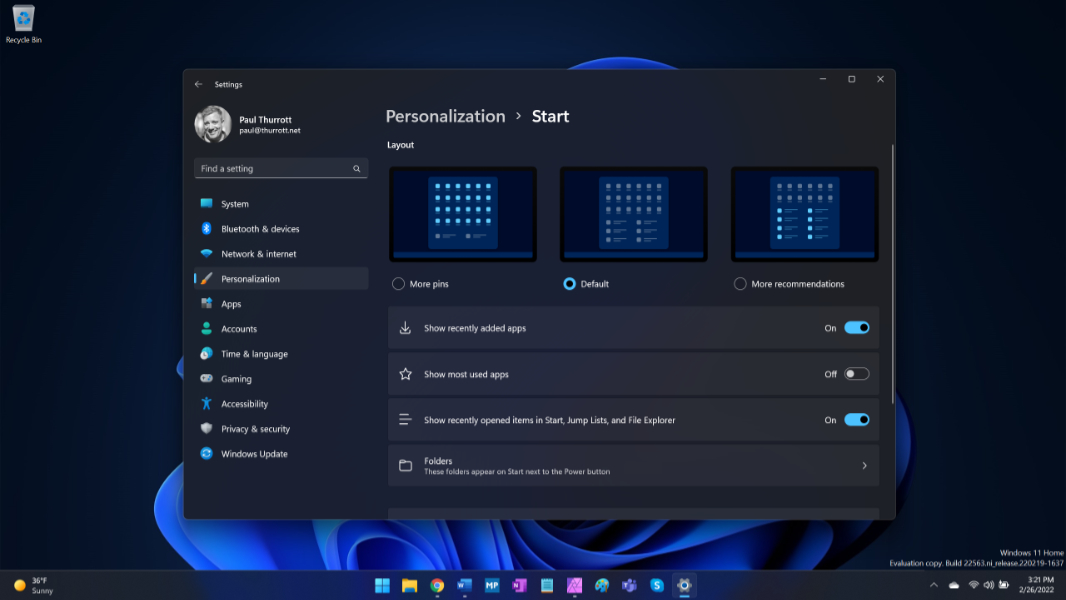Screen dimensions: 1066x600
Task: Click the Find a setting search box
Action: [272, 169]
